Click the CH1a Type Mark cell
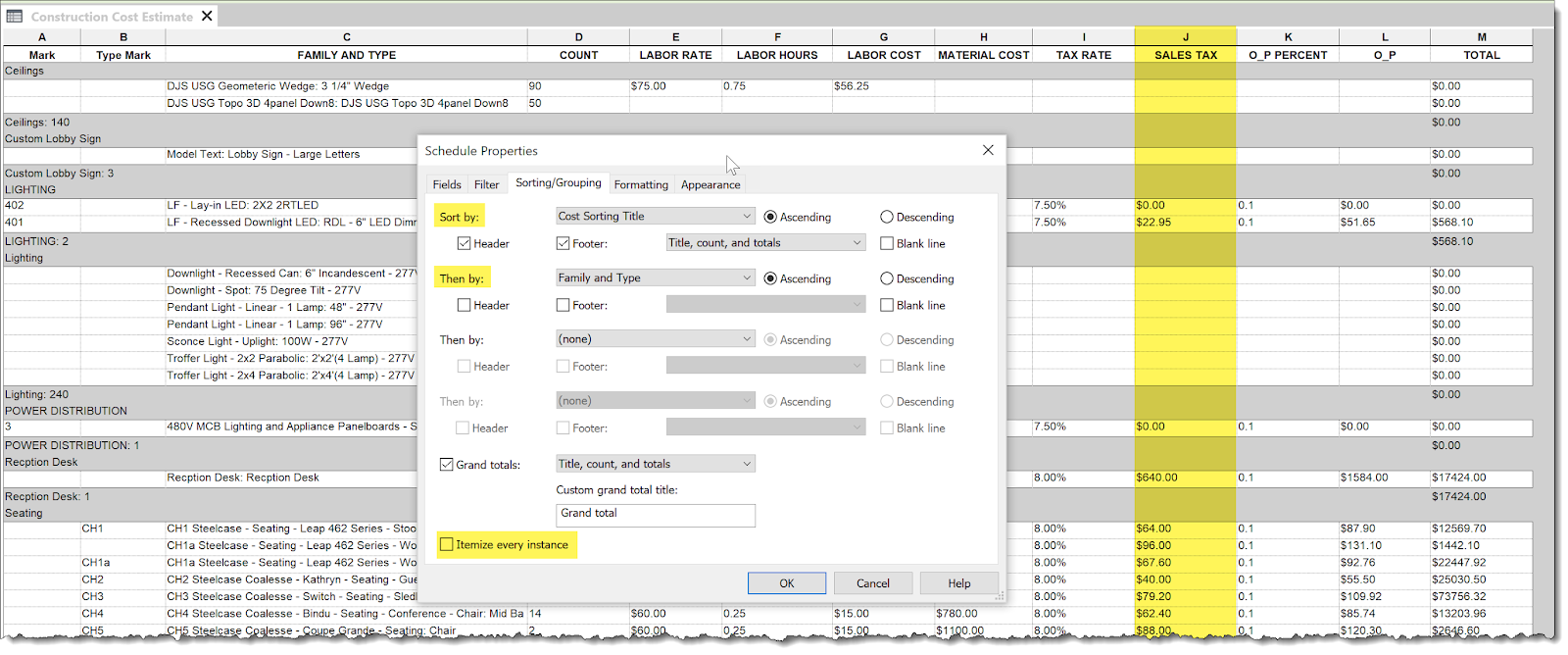The width and height of the screenshot is (1568, 655). tap(123, 563)
